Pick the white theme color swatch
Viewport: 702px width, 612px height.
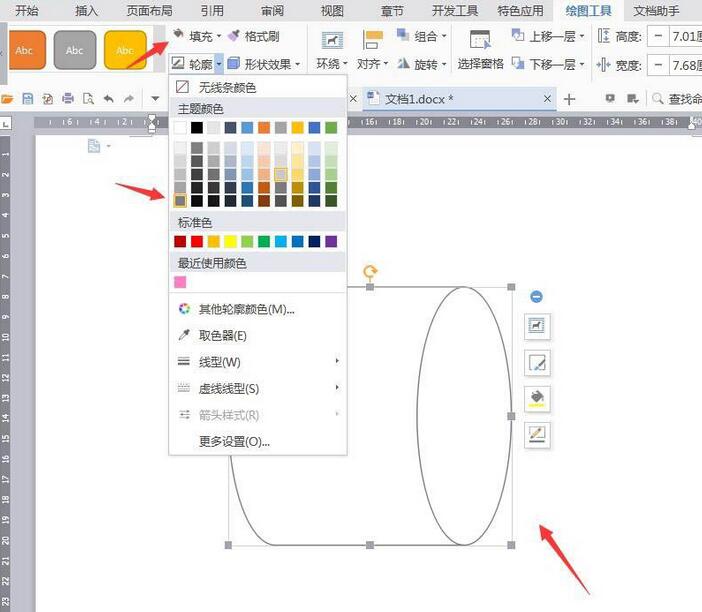pyautogui.click(x=180, y=128)
